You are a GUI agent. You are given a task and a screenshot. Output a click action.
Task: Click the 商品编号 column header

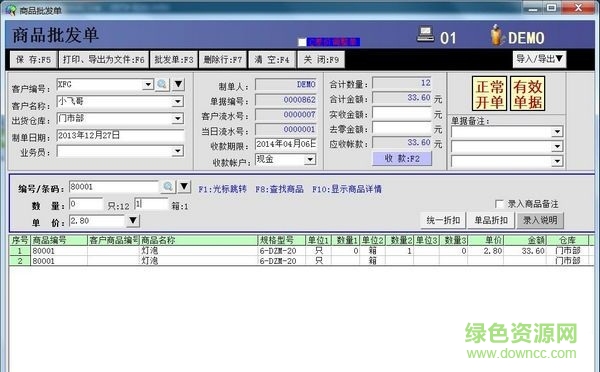59,240
